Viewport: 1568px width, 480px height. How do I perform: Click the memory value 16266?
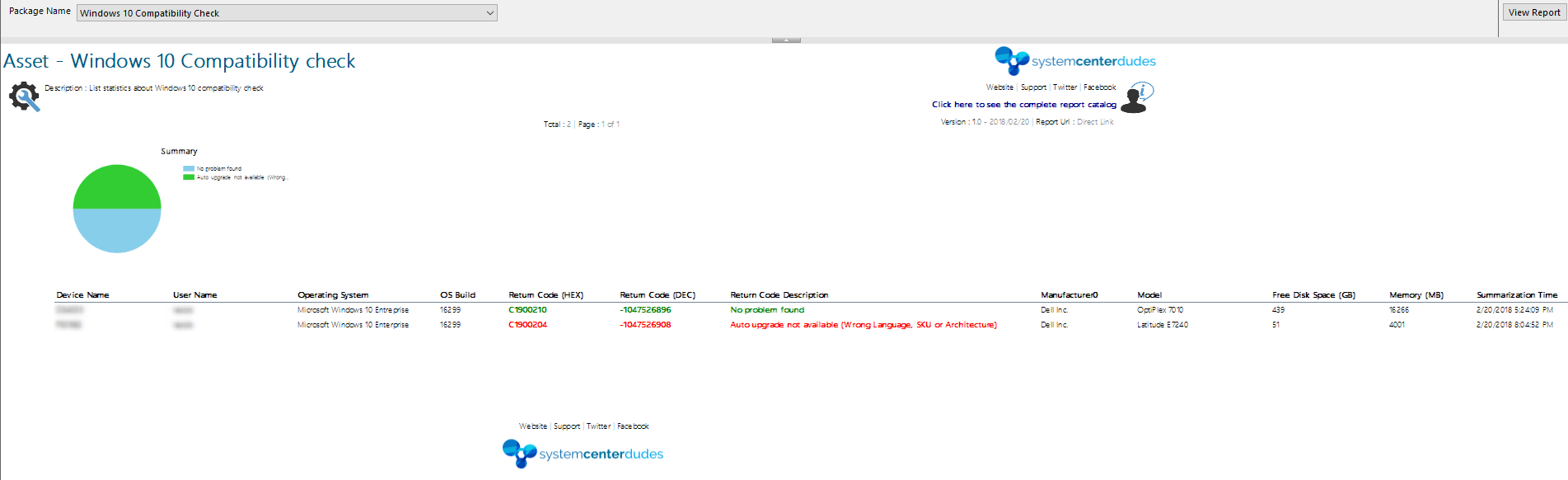point(1399,310)
